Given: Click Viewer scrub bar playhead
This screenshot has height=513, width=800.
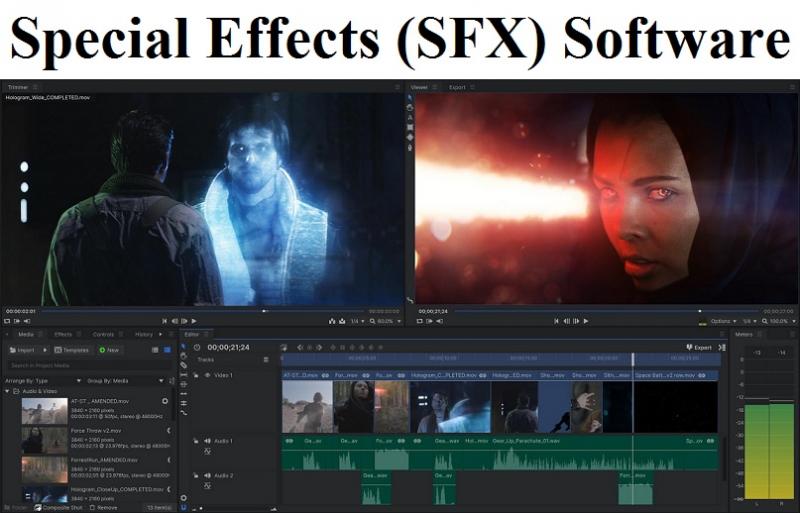Looking at the screenshot, I should tap(699, 310).
